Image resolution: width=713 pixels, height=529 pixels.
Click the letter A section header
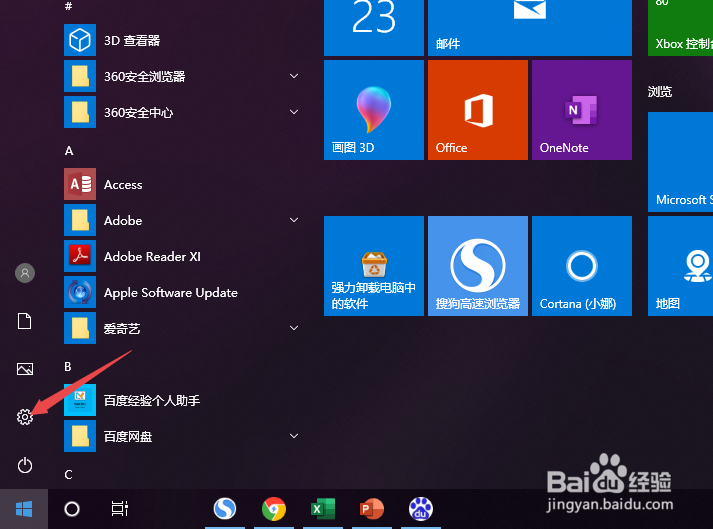click(69, 151)
